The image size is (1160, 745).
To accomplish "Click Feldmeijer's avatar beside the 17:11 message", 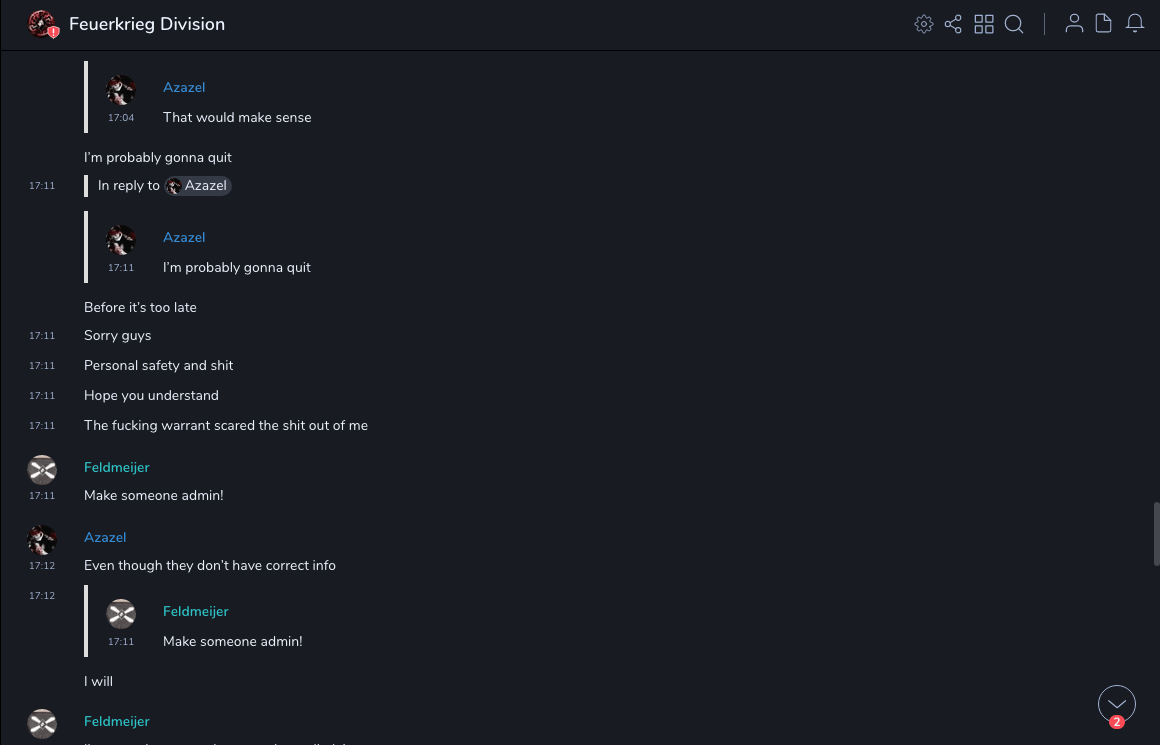I will tap(42, 470).
